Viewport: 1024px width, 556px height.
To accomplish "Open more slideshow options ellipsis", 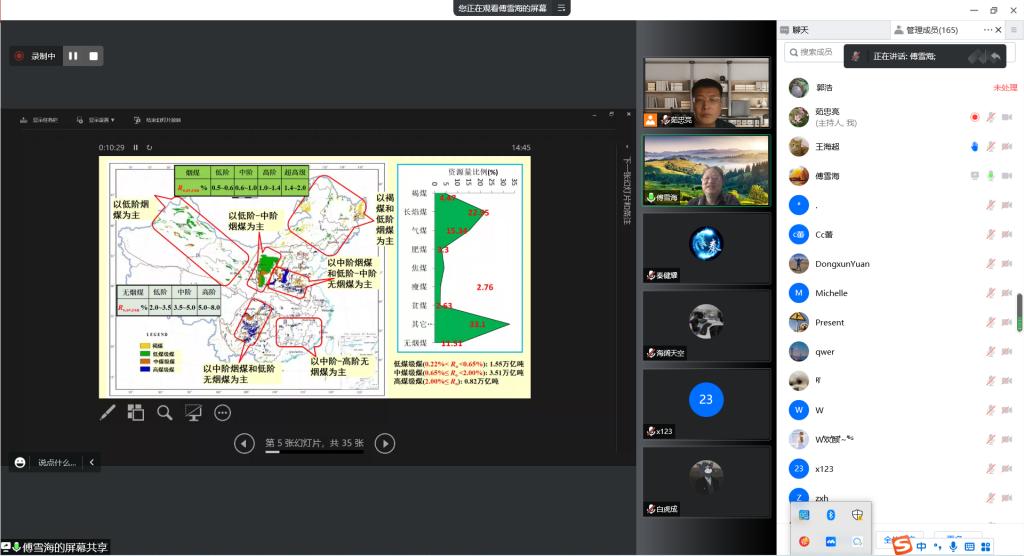I will pyautogui.click(x=222, y=412).
